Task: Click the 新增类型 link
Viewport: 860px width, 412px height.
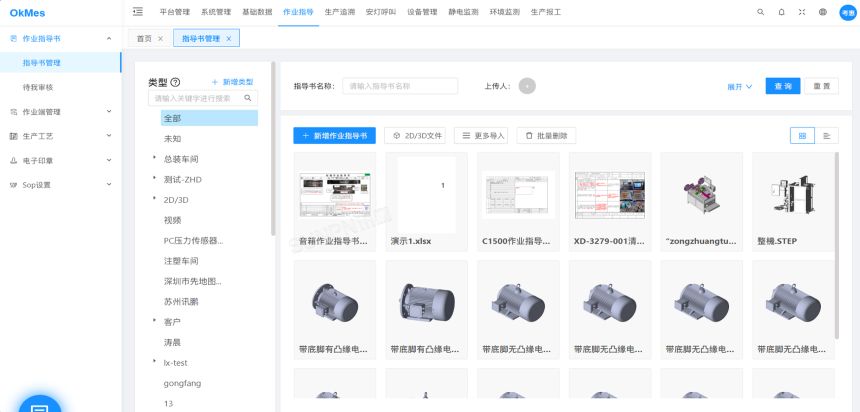Action: (233, 82)
